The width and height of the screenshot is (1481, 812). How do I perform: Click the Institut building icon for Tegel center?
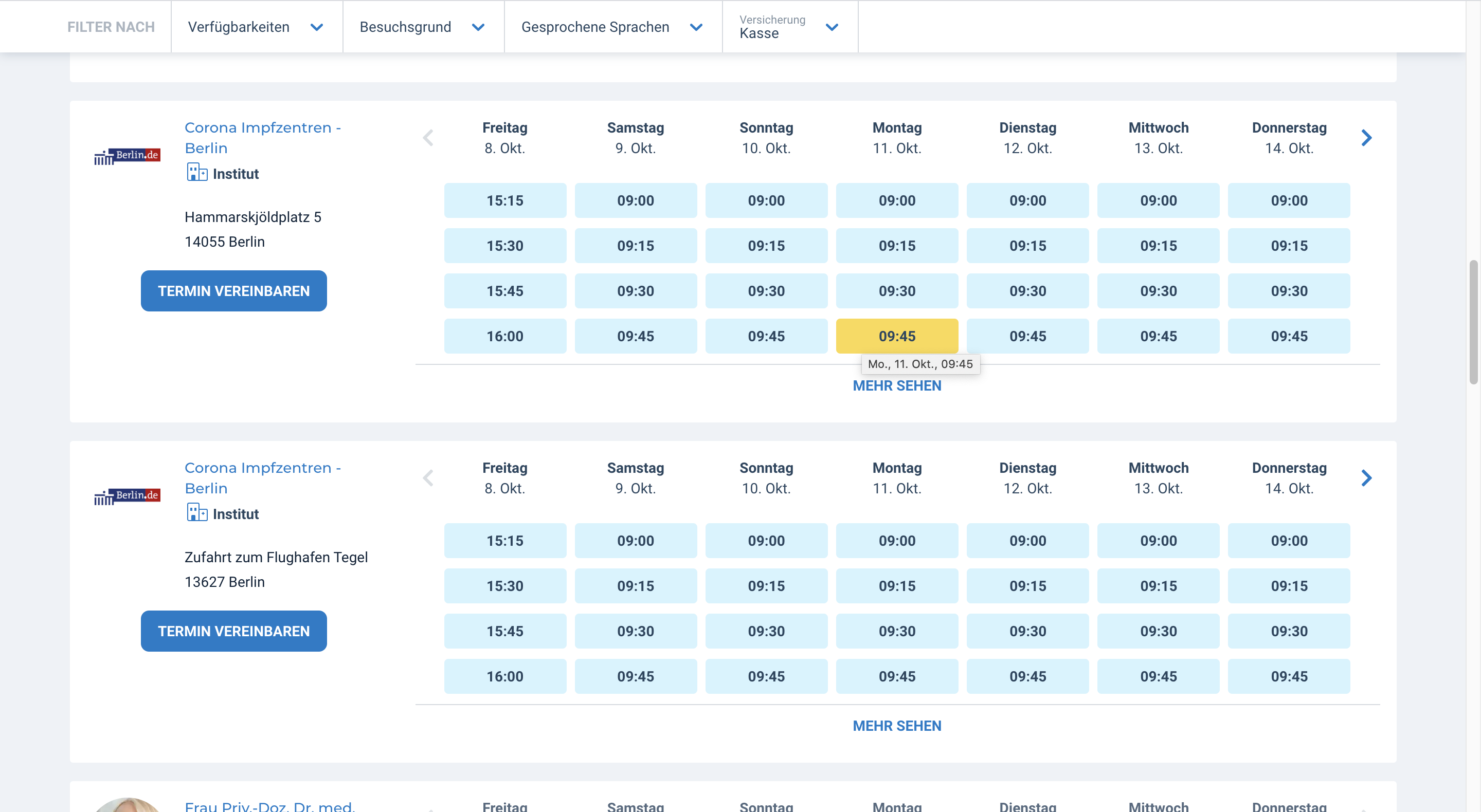[197, 512]
